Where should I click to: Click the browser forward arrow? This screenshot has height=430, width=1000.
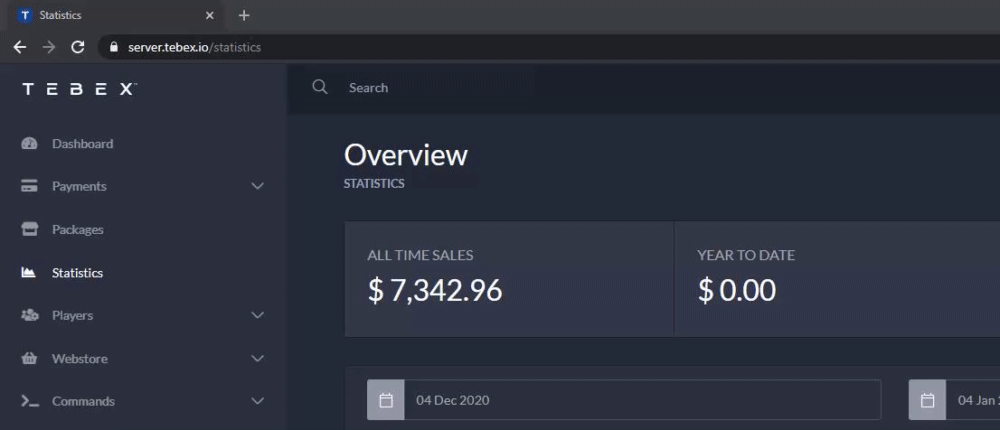pos(48,47)
